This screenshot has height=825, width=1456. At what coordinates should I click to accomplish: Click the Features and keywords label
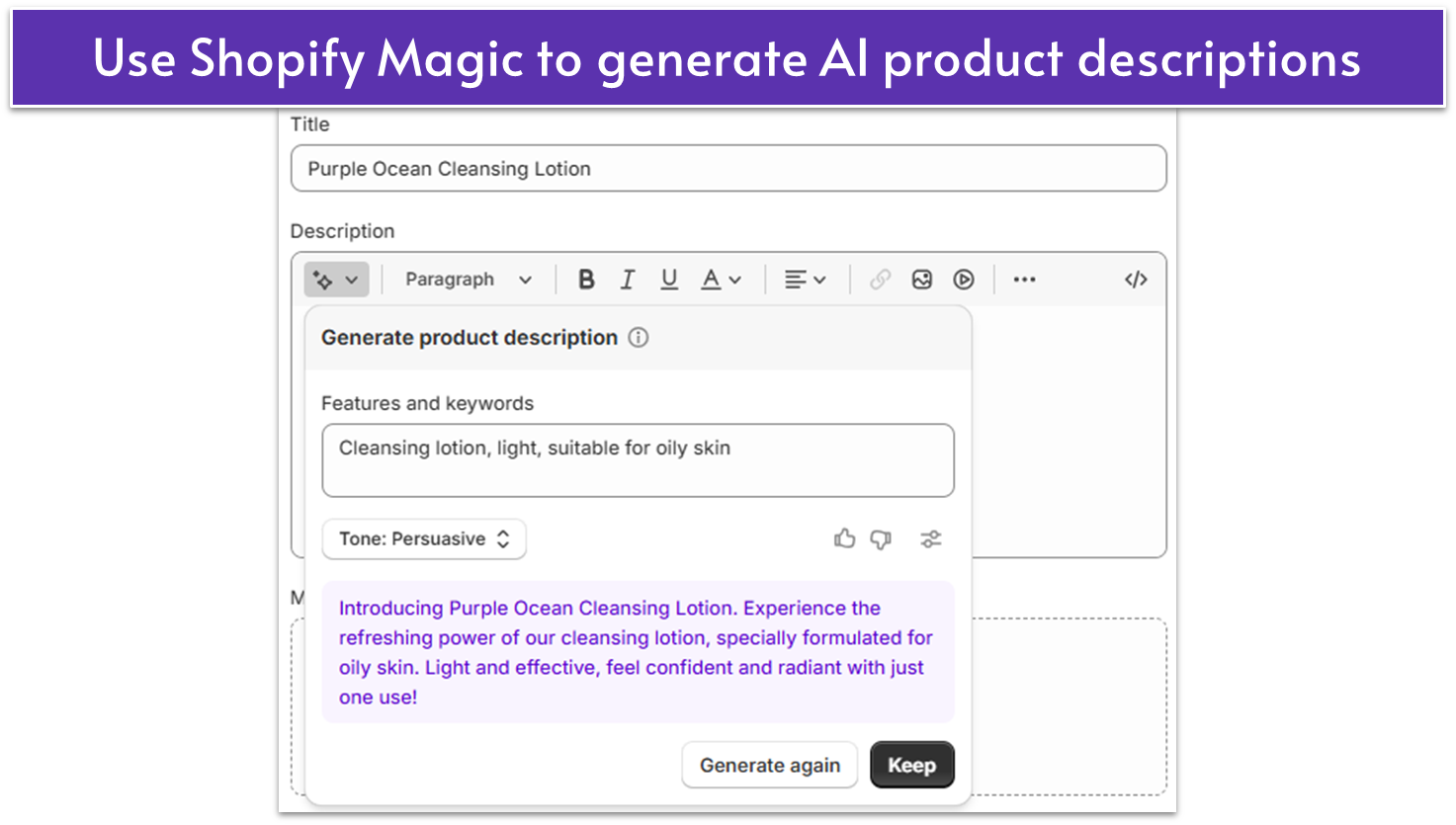click(x=427, y=403)
